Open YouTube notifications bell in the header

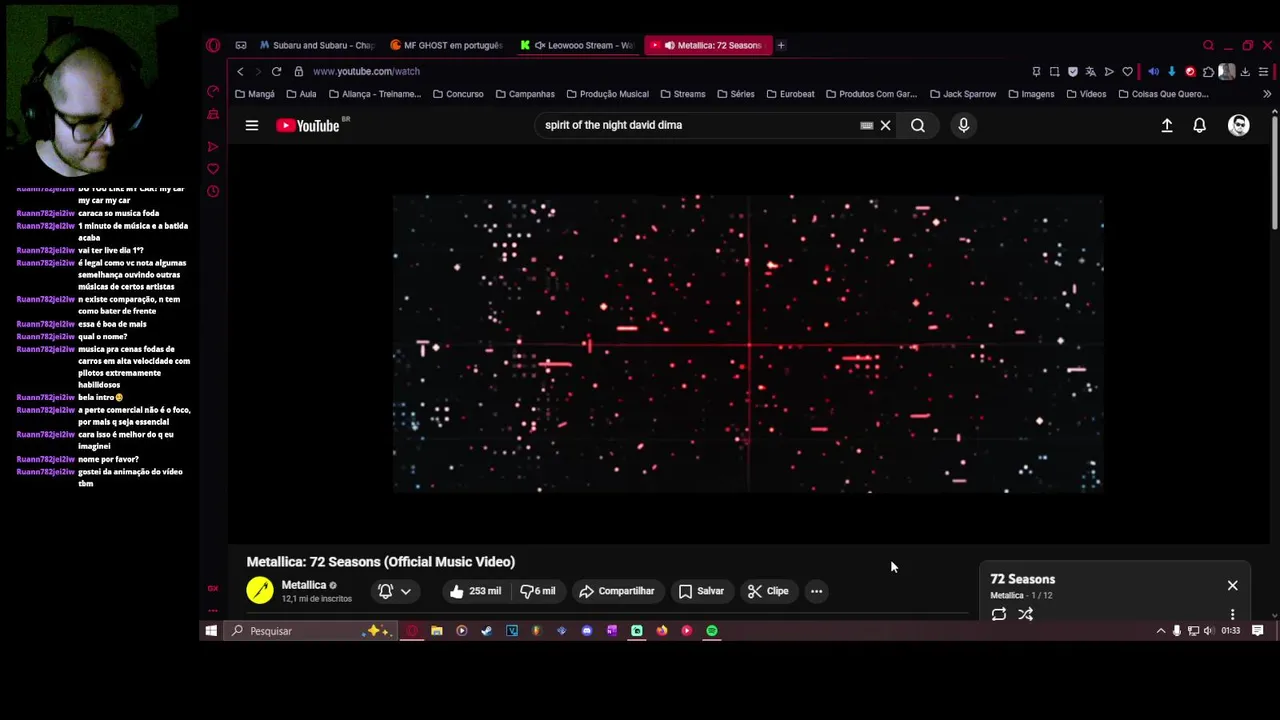(x=1199, y=125)
